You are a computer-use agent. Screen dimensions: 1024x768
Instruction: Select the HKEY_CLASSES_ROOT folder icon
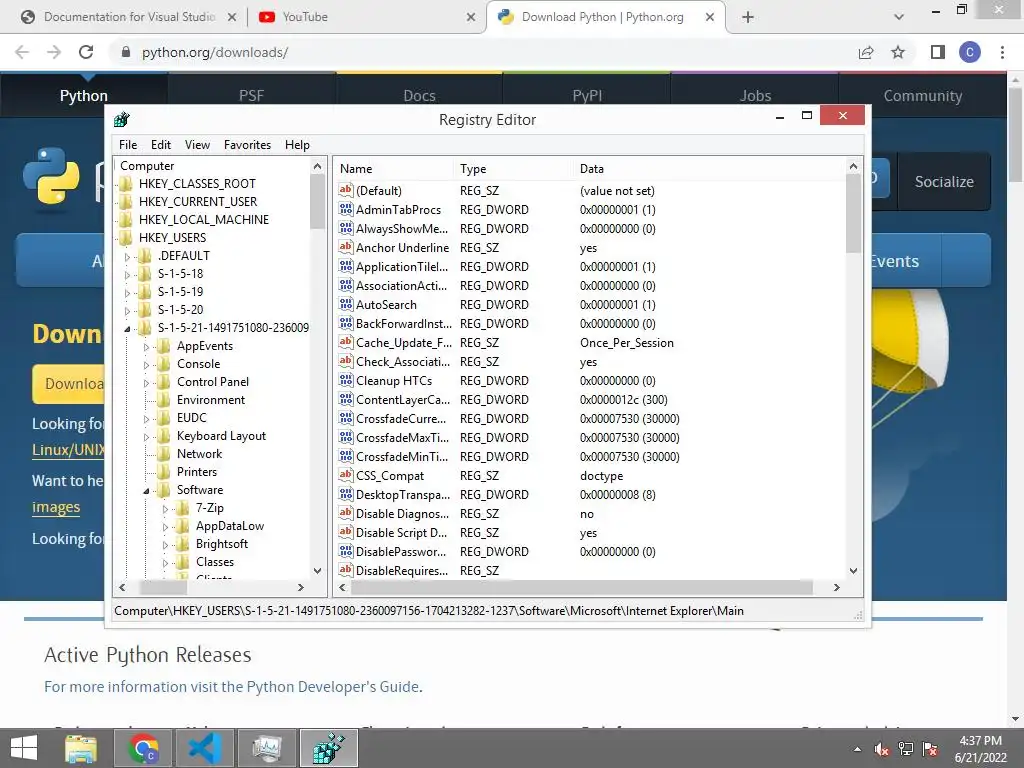126,184
